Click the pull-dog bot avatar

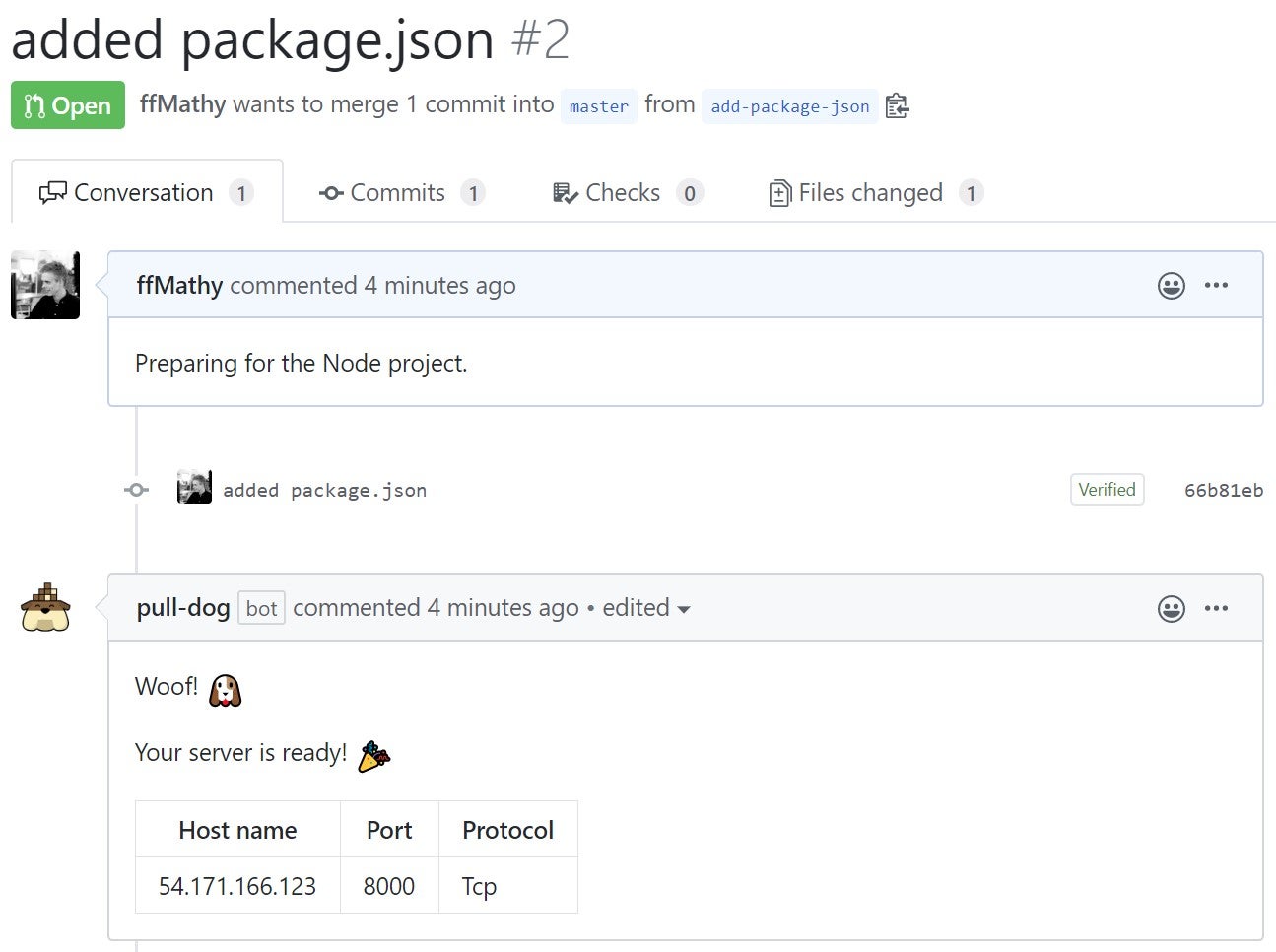[x=45, y=607]
